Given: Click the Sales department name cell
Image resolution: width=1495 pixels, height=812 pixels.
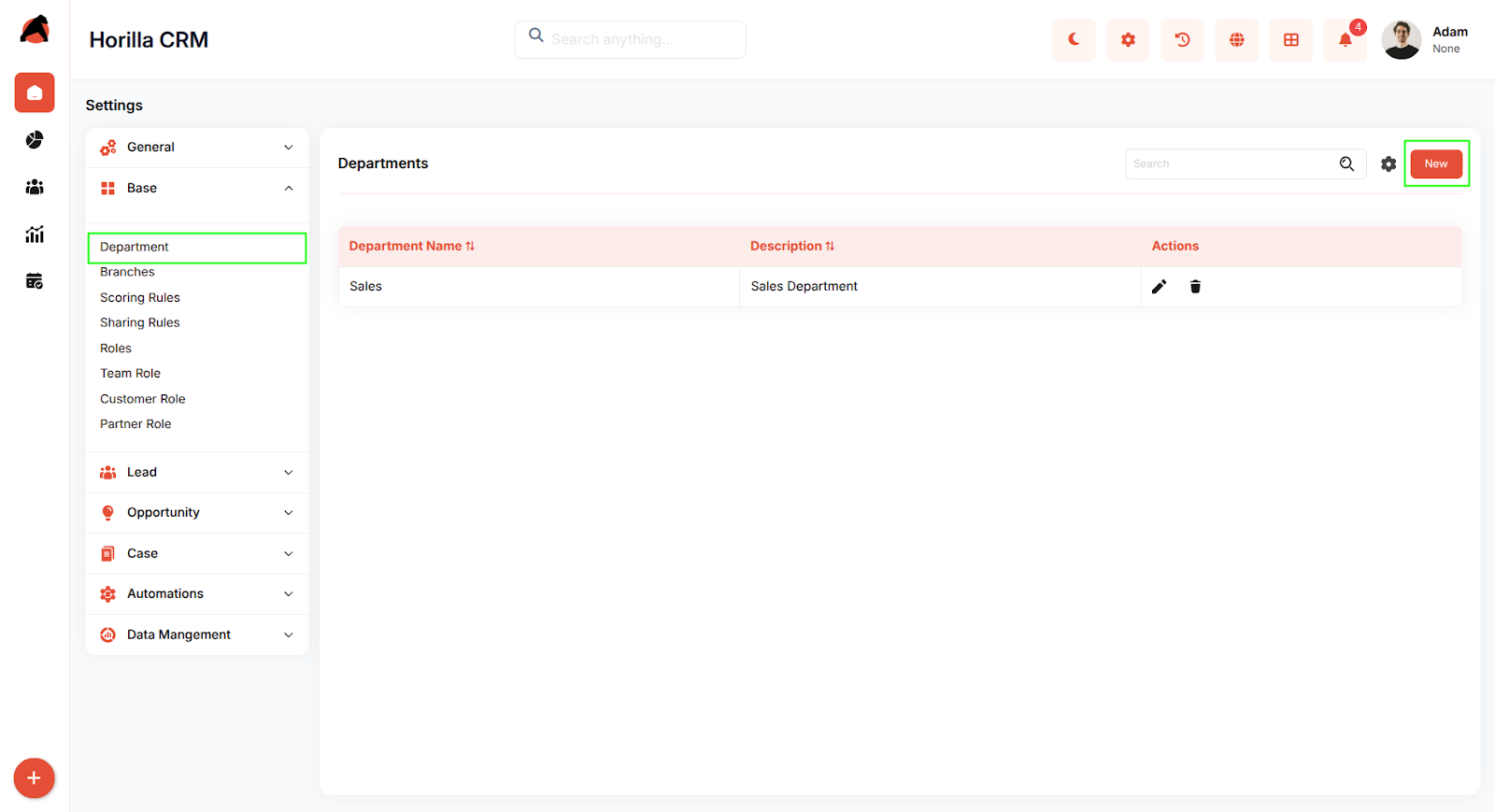Looking at the screenshot, I should pyautogui.click(x=539, y=287).
